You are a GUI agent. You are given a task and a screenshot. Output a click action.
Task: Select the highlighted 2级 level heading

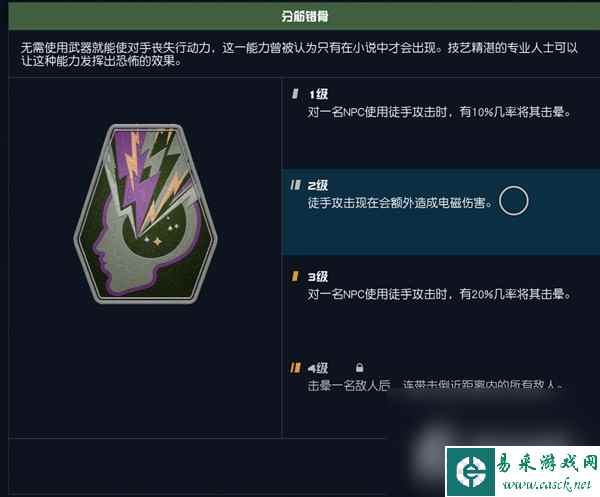click(318, 186)
